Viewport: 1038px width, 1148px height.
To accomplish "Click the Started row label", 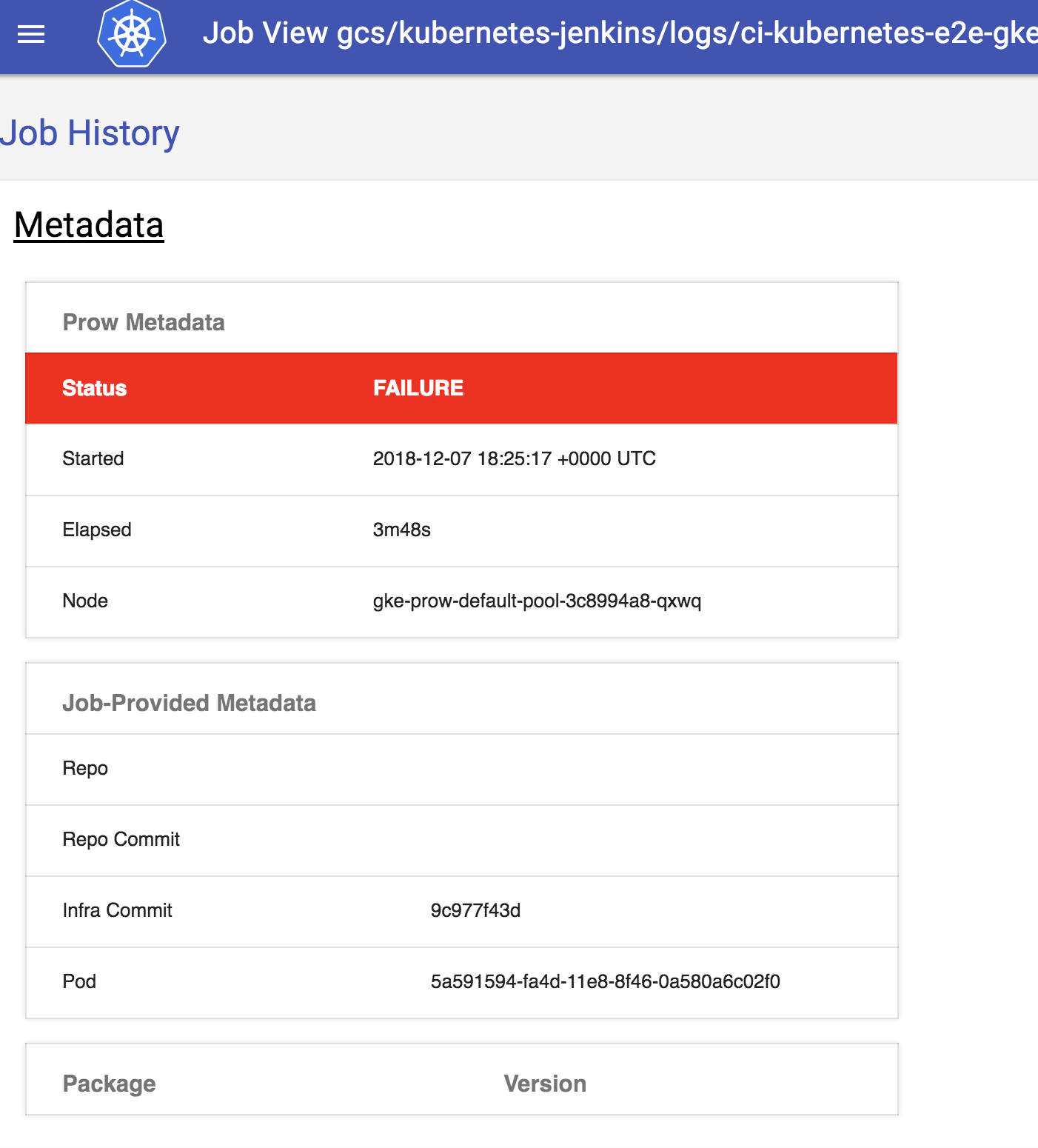I will tap(93, 458).
